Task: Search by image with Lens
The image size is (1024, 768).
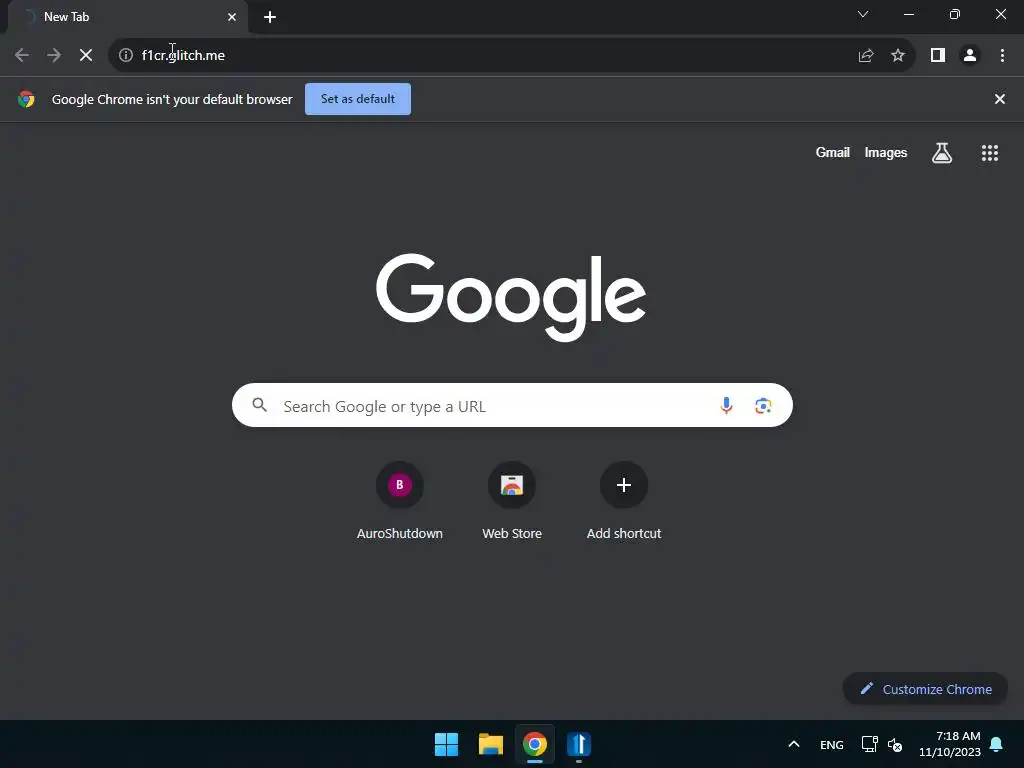Action: click(763, 406)
